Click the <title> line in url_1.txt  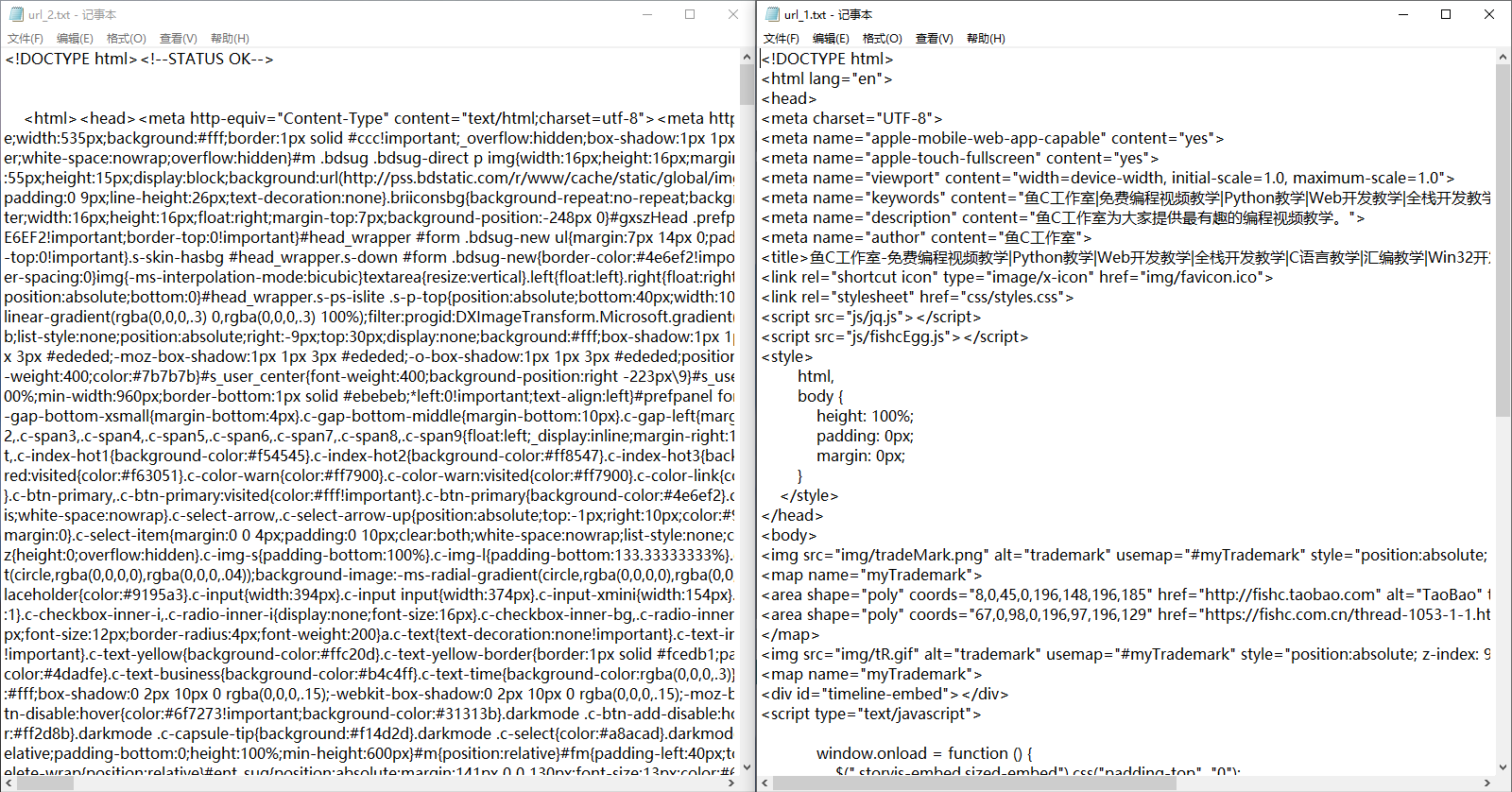click(x=1126, y=257)
